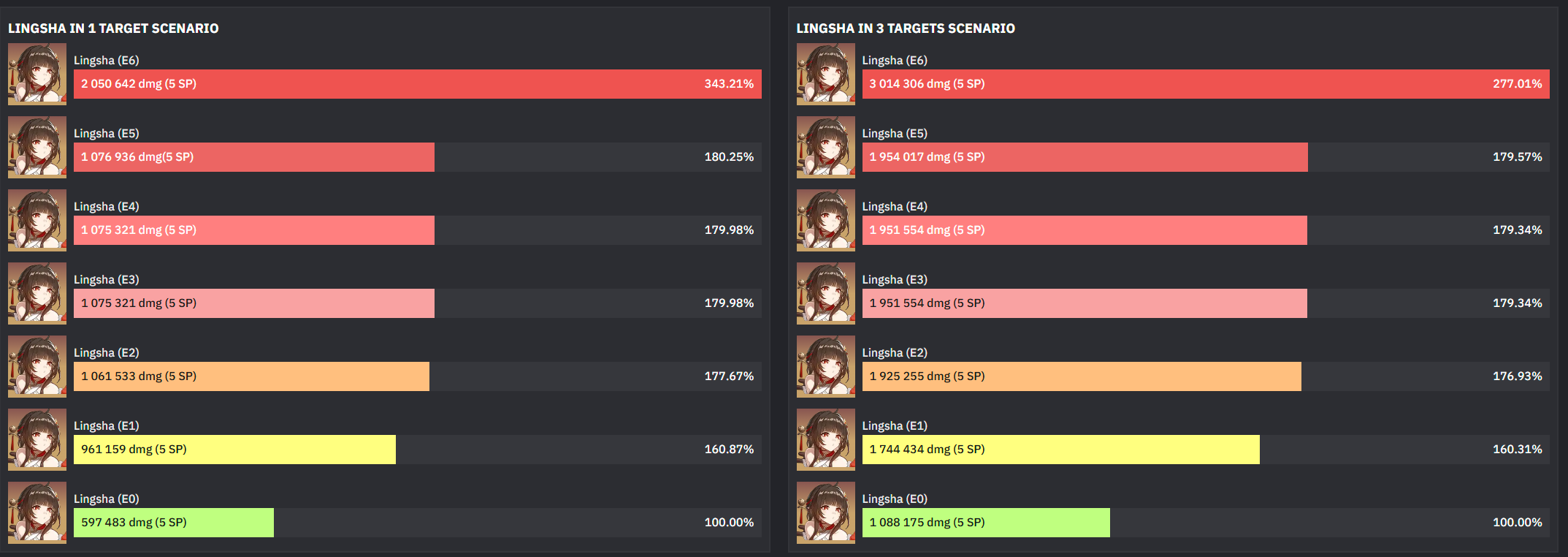Viewport: 1568px width, 557px height.
Task: Click the 1 088 175 dmg green bar
Action: point(986,523)
